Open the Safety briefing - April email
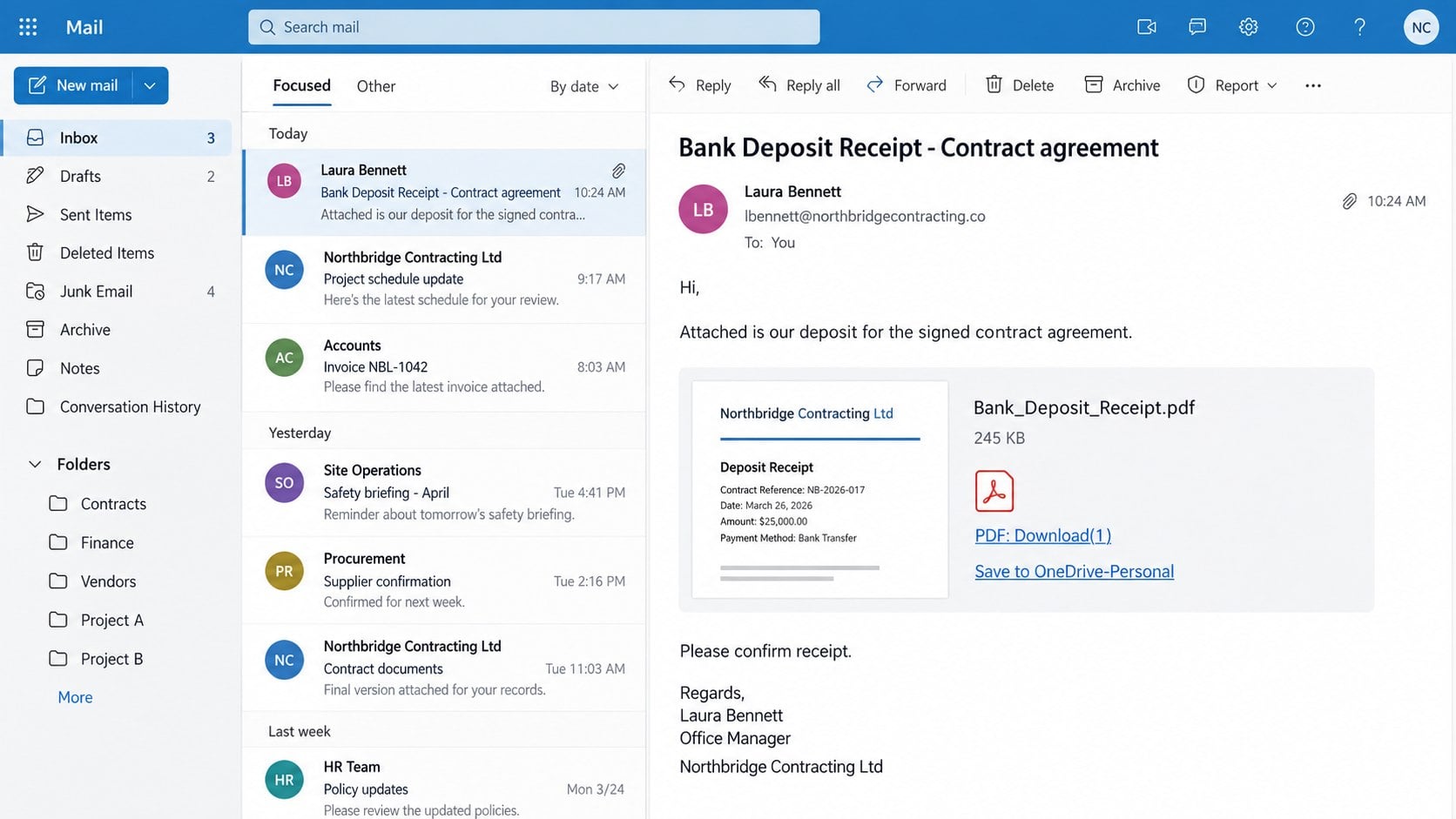 click(444, 493)
